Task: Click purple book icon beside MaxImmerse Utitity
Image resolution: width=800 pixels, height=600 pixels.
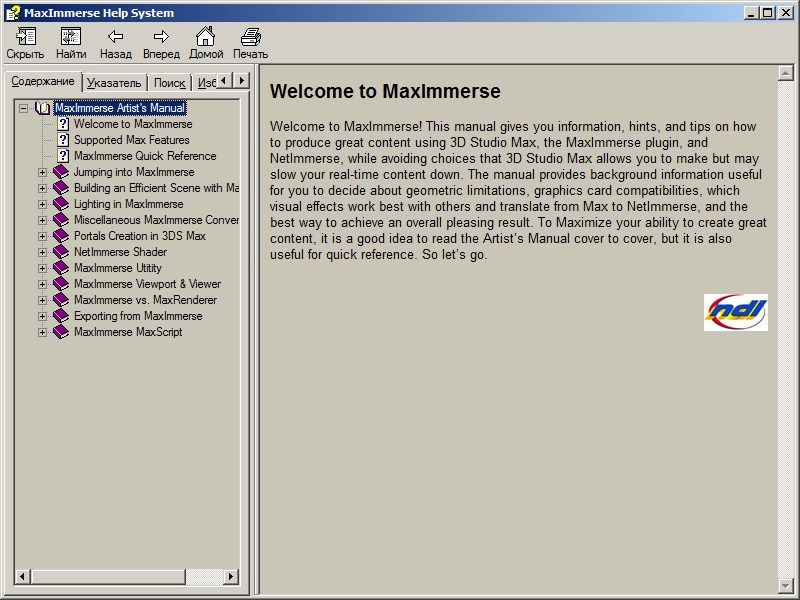Action: coord(61,268)
